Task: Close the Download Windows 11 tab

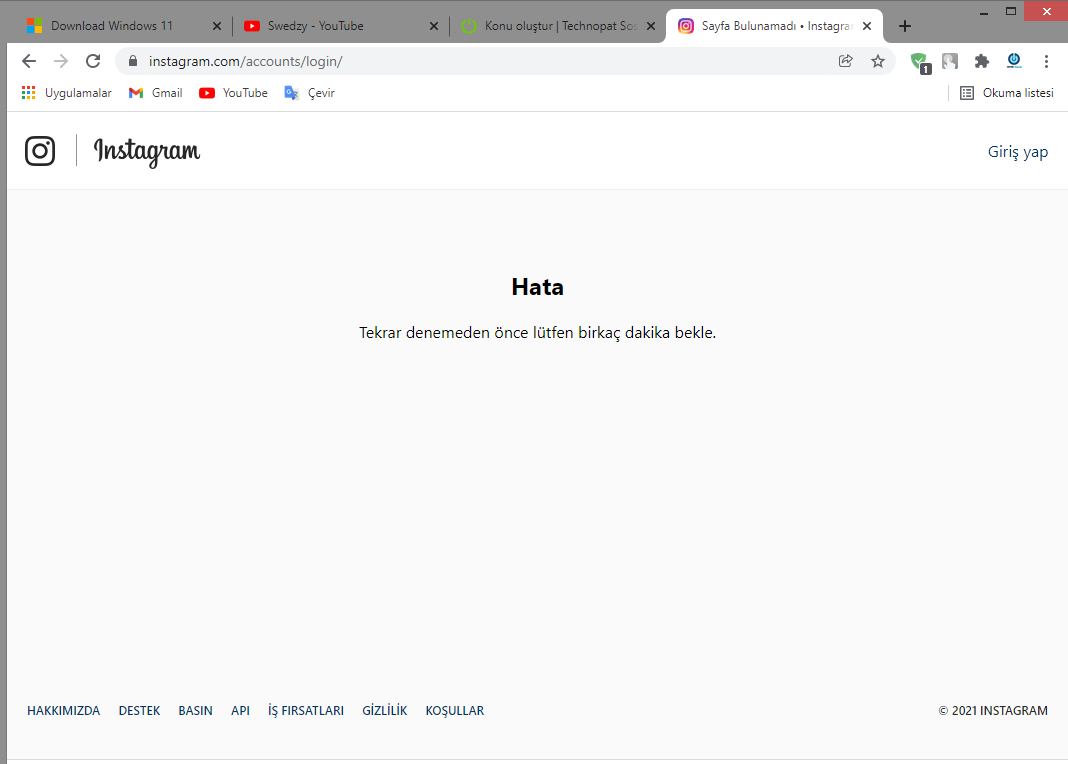Action: [217, 26]
